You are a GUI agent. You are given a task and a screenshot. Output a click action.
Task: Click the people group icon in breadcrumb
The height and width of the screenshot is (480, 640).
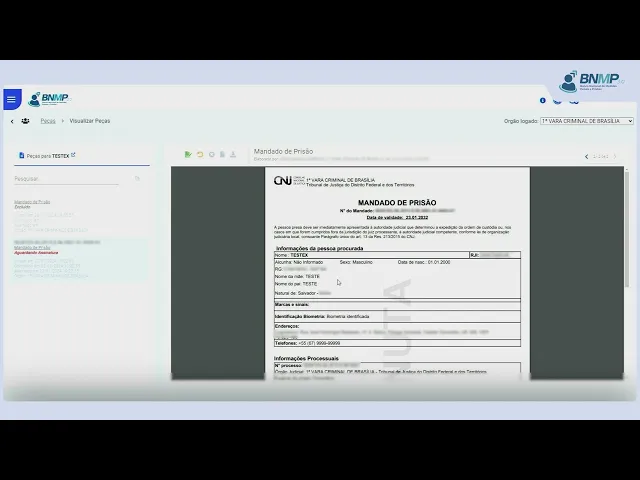(25, 121)
